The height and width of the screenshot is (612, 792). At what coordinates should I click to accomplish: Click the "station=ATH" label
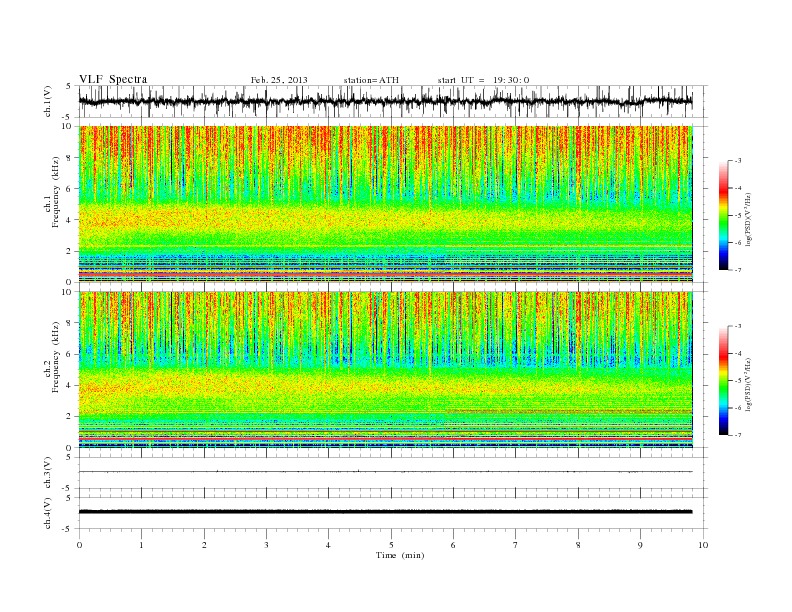click(371, 80)
